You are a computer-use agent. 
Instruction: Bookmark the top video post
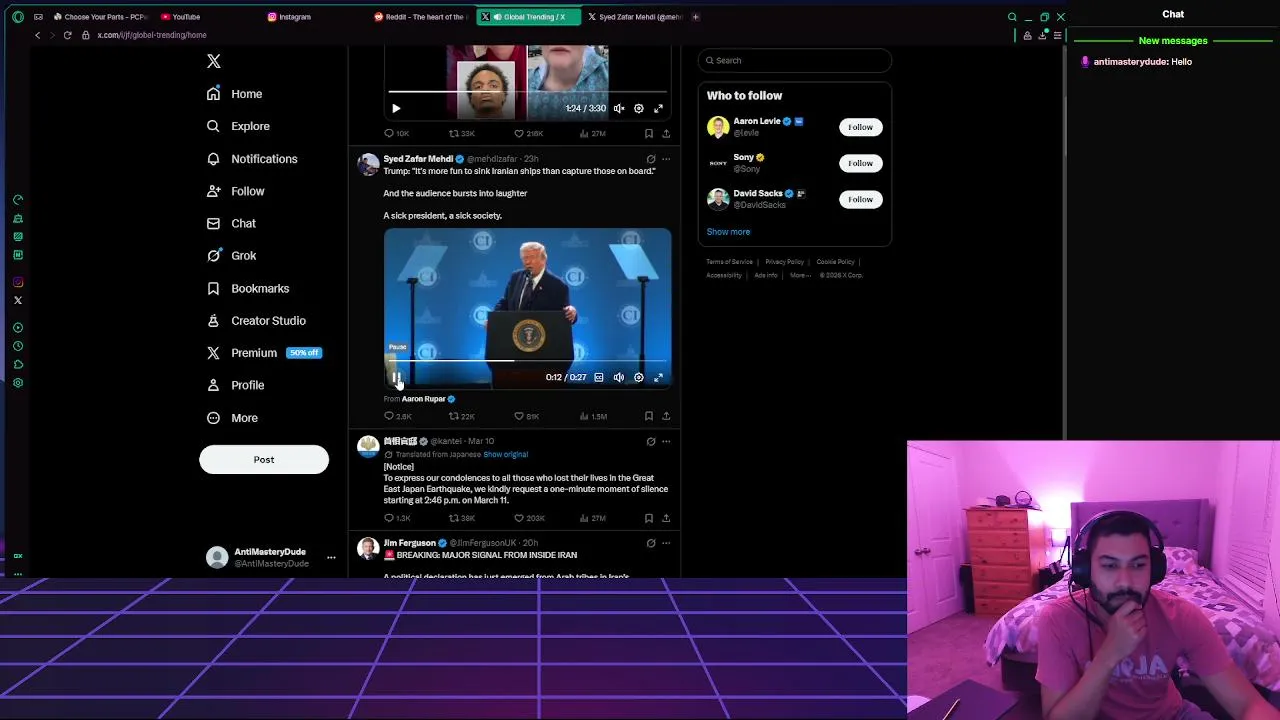click(x=648, y=133)
